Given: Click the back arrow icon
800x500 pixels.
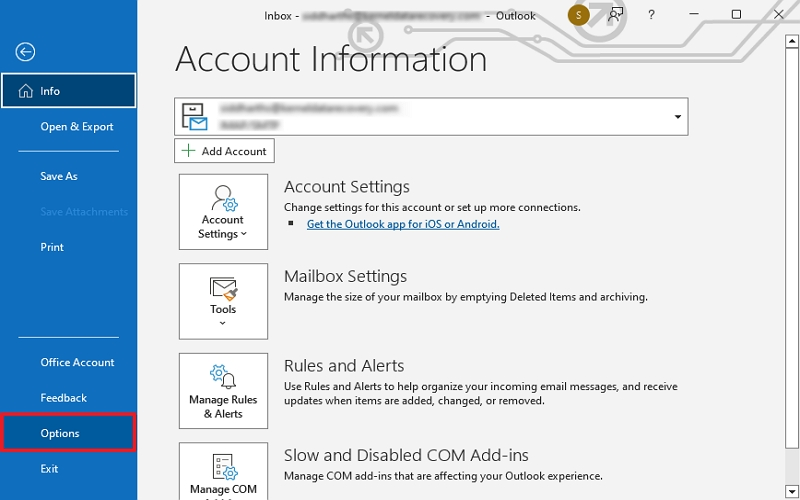Looking at the screenshot, I should (x=26, y=52).
